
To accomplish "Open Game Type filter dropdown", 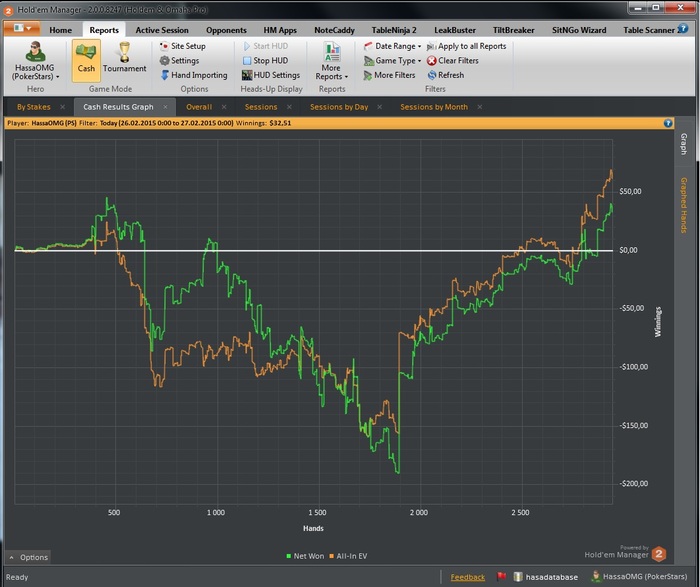I will pos(392,60).
